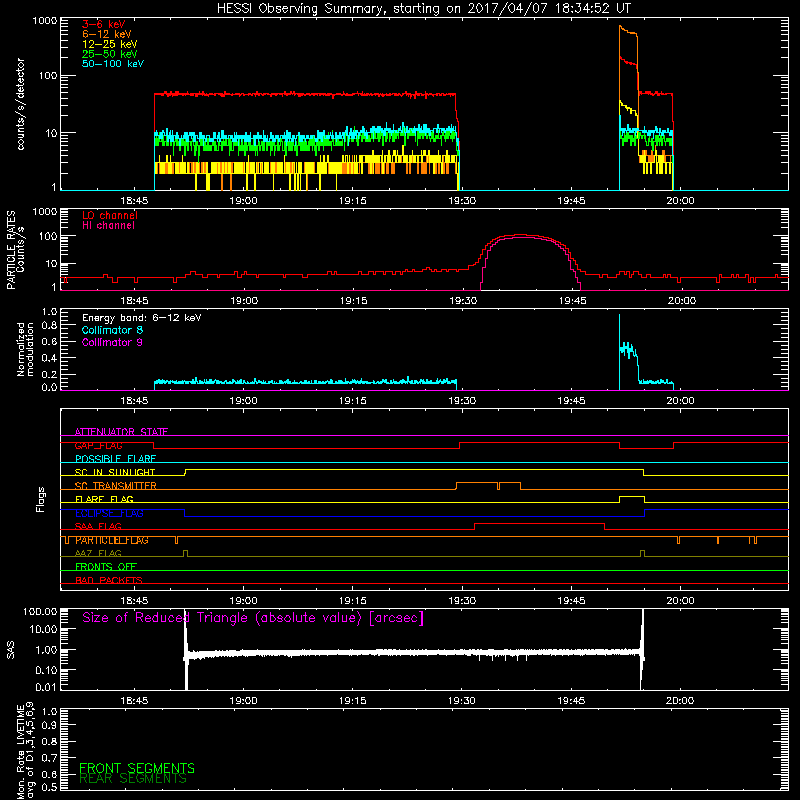This screenshot has width=800, height=800.
Task: Click the HI channel legend label
Action: (108, 225)
